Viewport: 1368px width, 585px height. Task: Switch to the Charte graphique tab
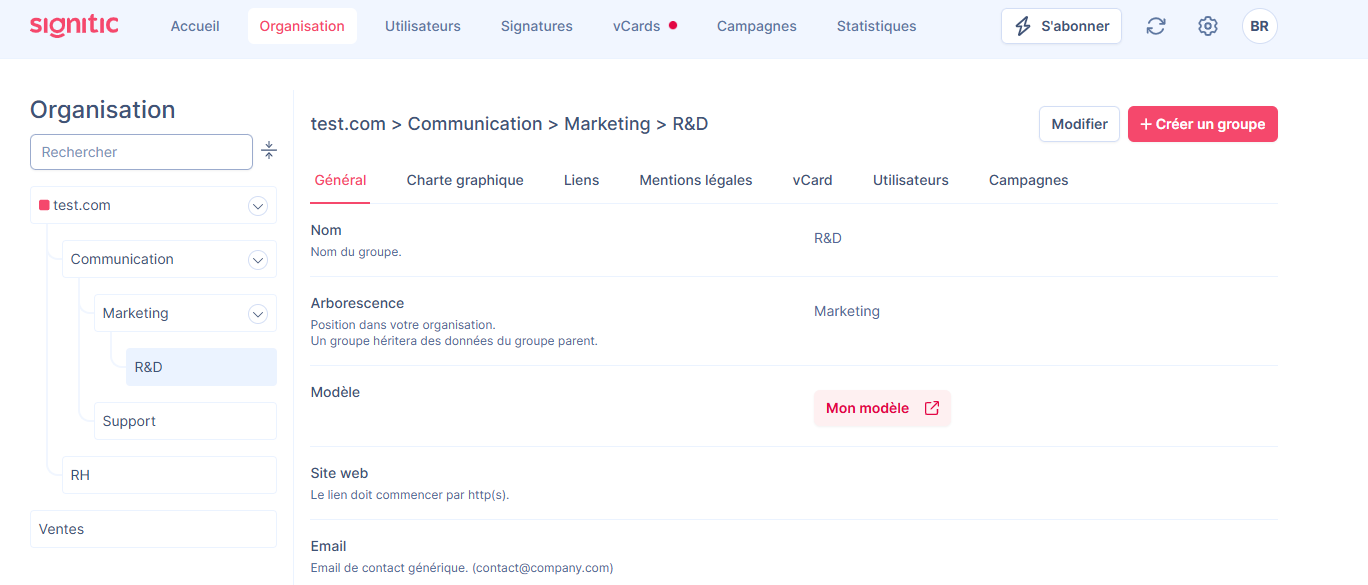(465, 181)
